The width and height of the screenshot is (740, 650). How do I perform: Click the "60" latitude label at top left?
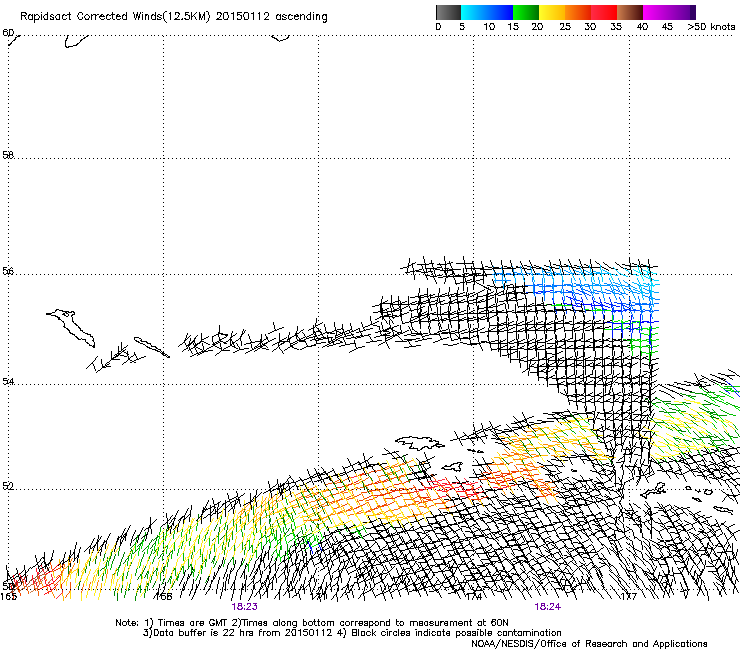tap(8, 33)
